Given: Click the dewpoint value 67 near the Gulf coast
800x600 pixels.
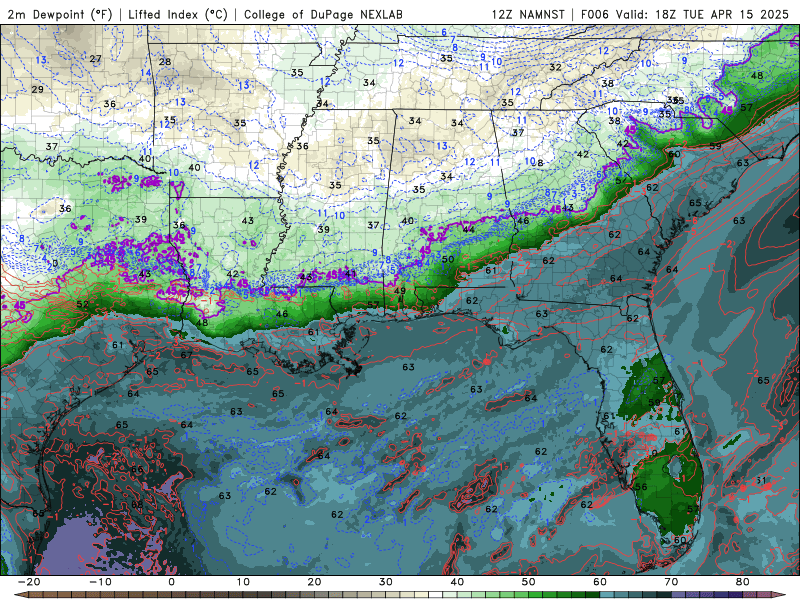Looking at the screenshot, I should [186, 355].
